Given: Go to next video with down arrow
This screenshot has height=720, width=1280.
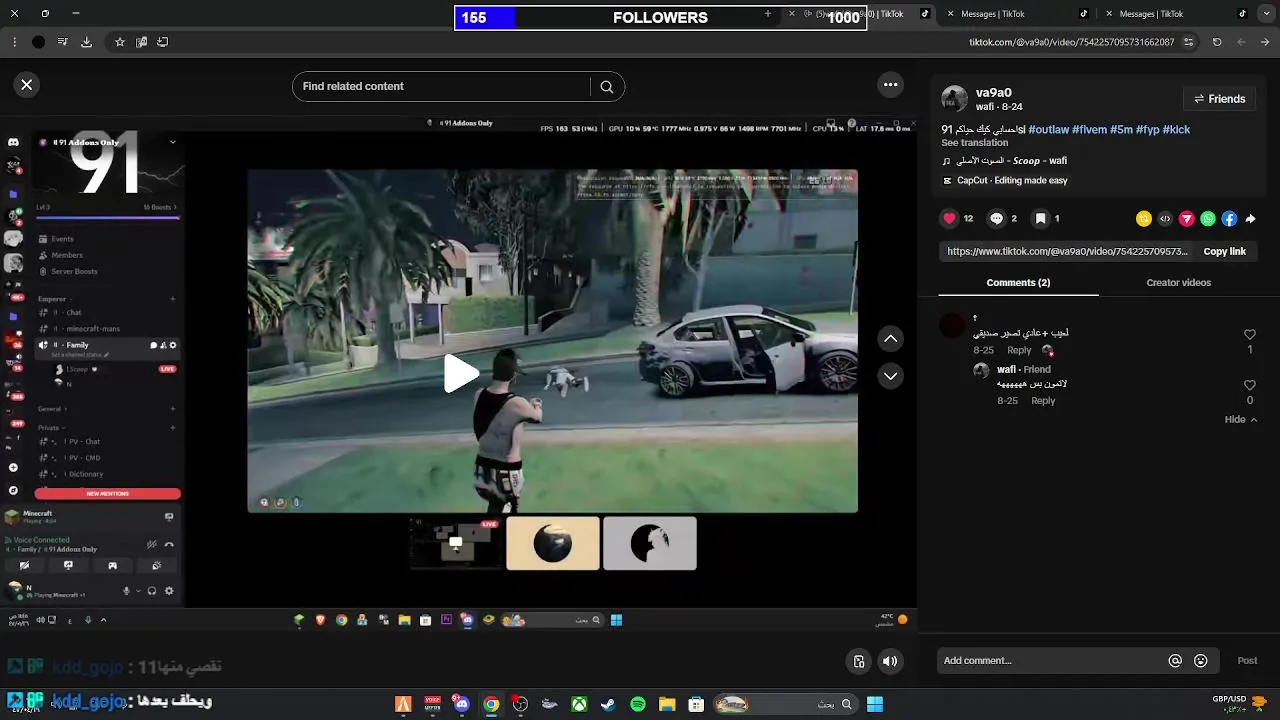Looking at the screenshot, I should (x=890, y=376).
